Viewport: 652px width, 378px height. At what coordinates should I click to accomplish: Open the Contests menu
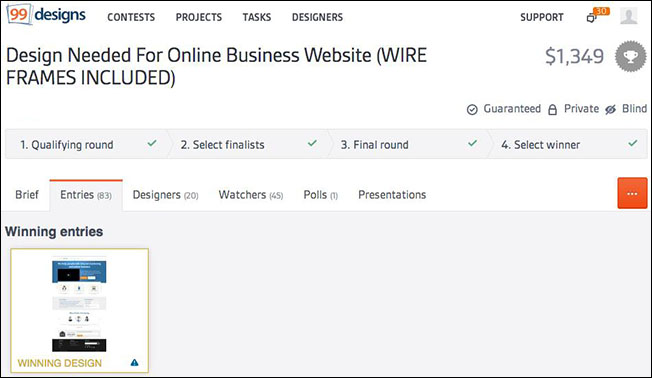[131, 17]
